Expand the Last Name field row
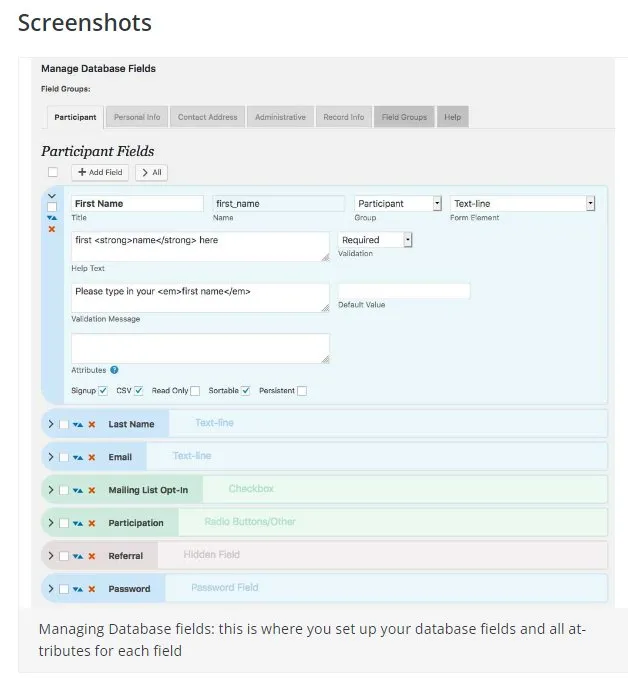628x678 pixels. click(x=51, y=424)
